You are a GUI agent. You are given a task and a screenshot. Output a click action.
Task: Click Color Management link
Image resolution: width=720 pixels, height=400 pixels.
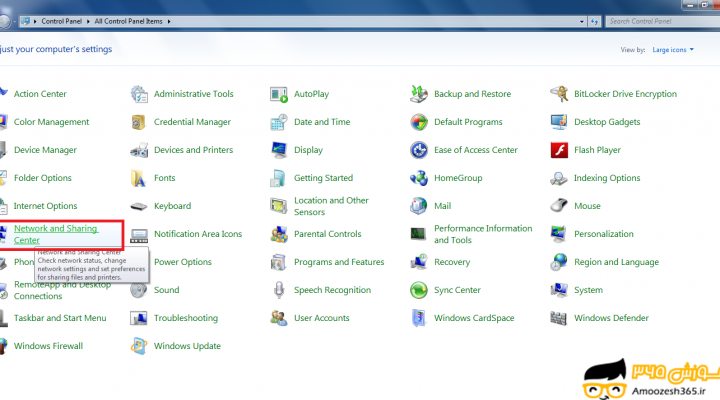point(51,122)
